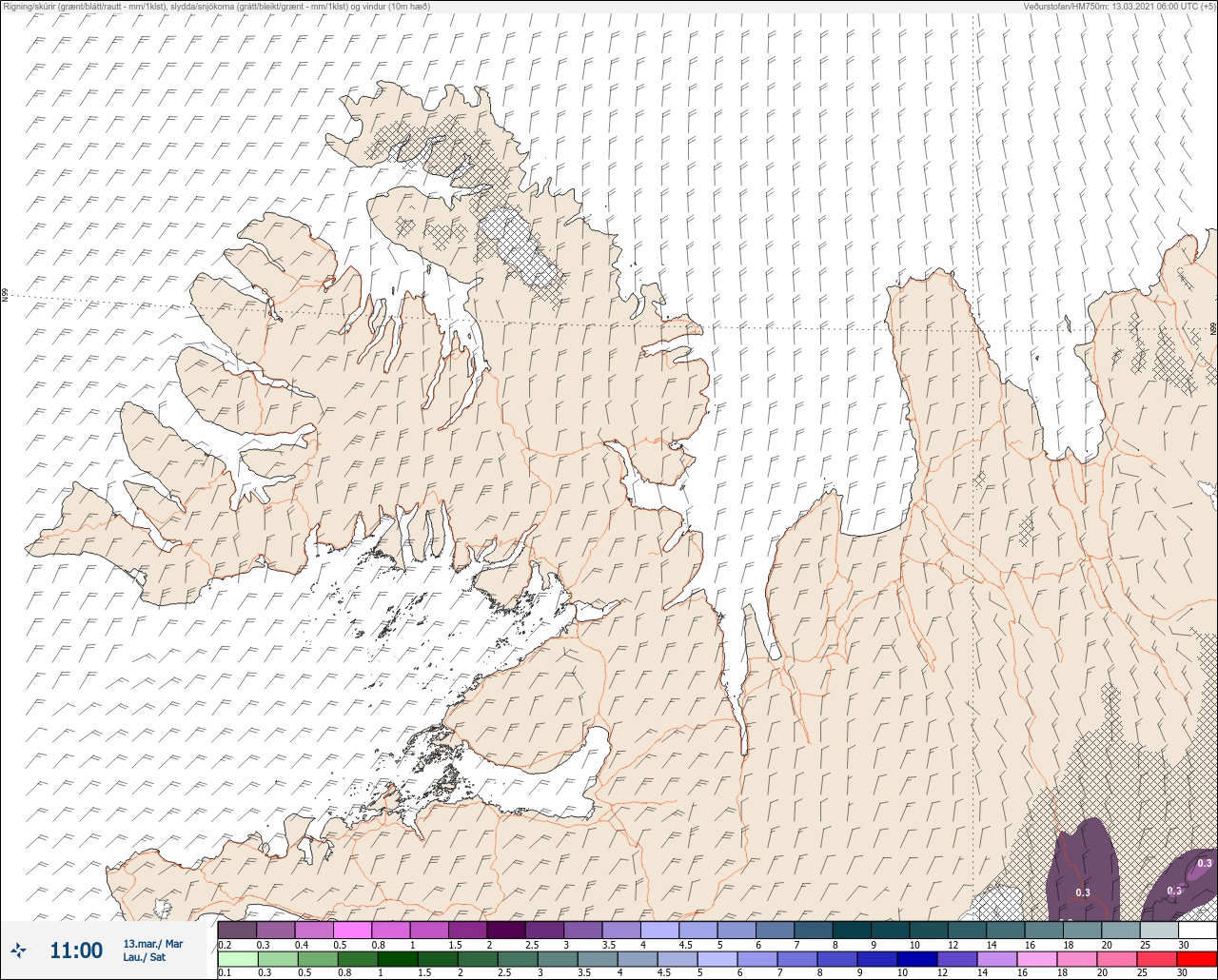1218x980 pixels.
Task: Select bright red lower swatch above label 30
Action: (x=1197, y=959)
